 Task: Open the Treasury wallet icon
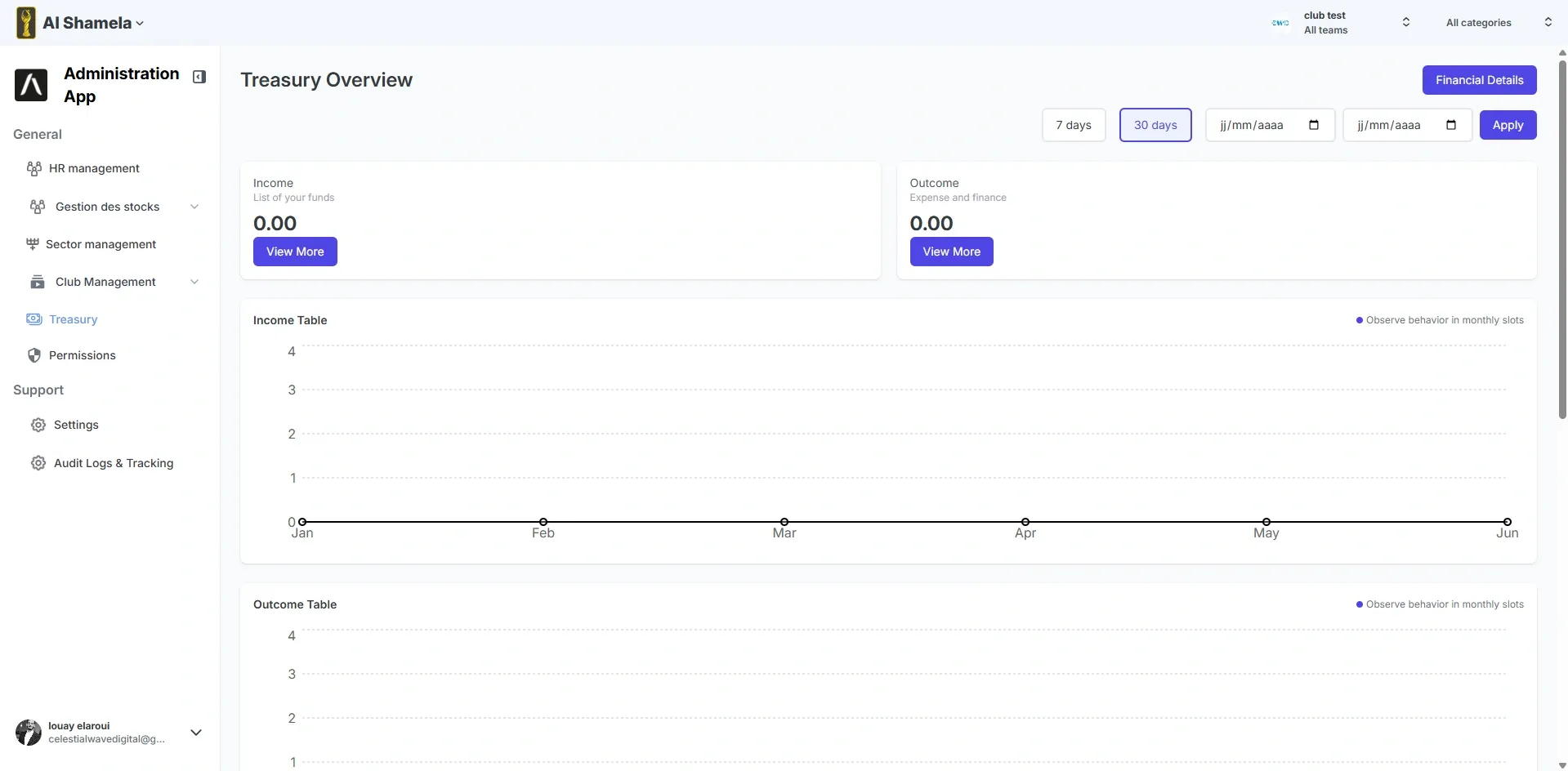[x=34, y=319]
